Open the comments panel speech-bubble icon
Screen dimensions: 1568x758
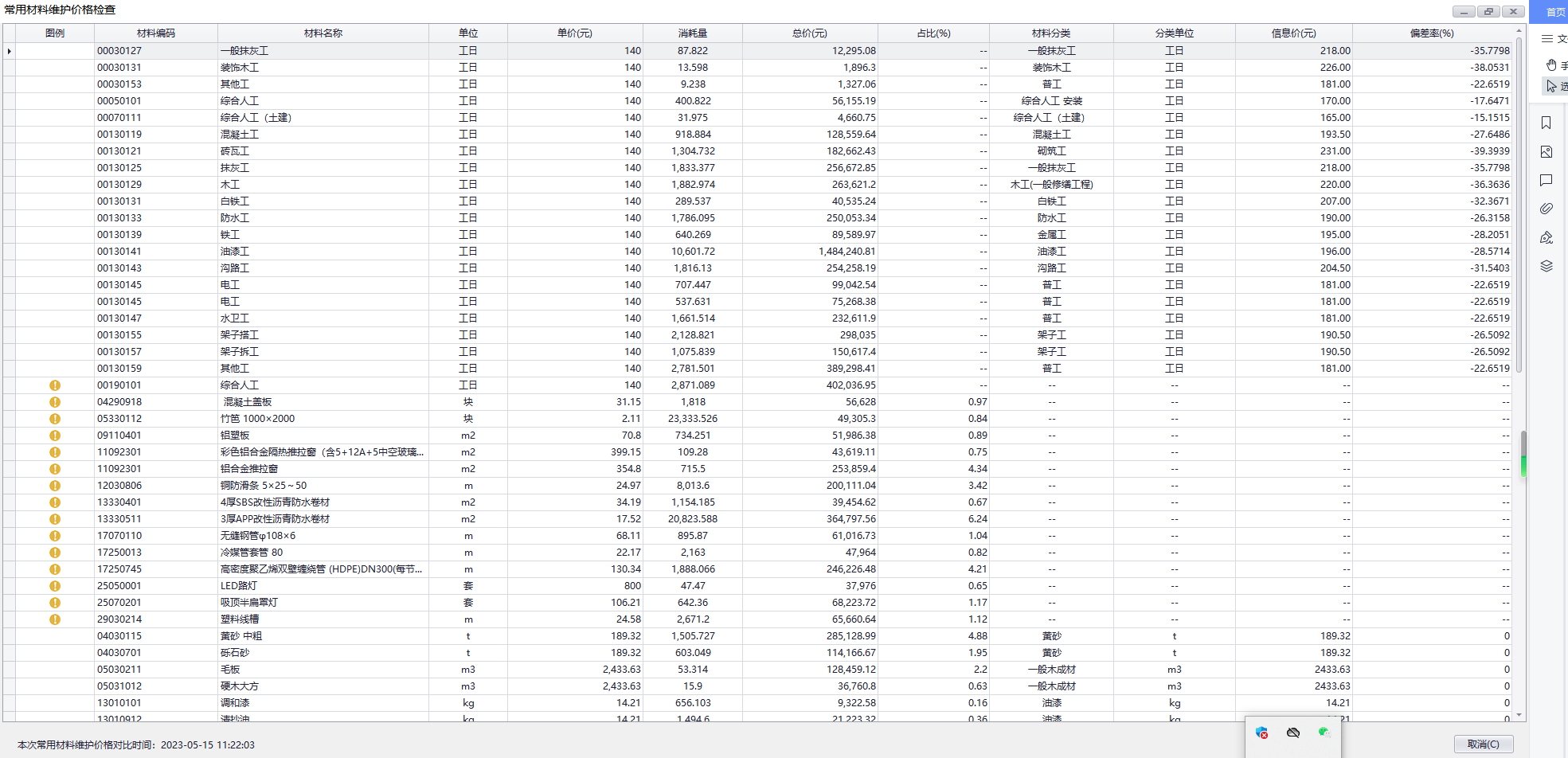click(x=1546, y=180)
